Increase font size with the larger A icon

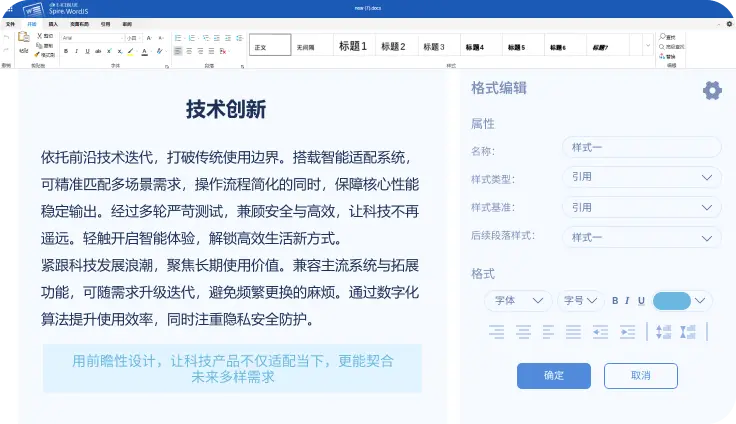[149, 38]
